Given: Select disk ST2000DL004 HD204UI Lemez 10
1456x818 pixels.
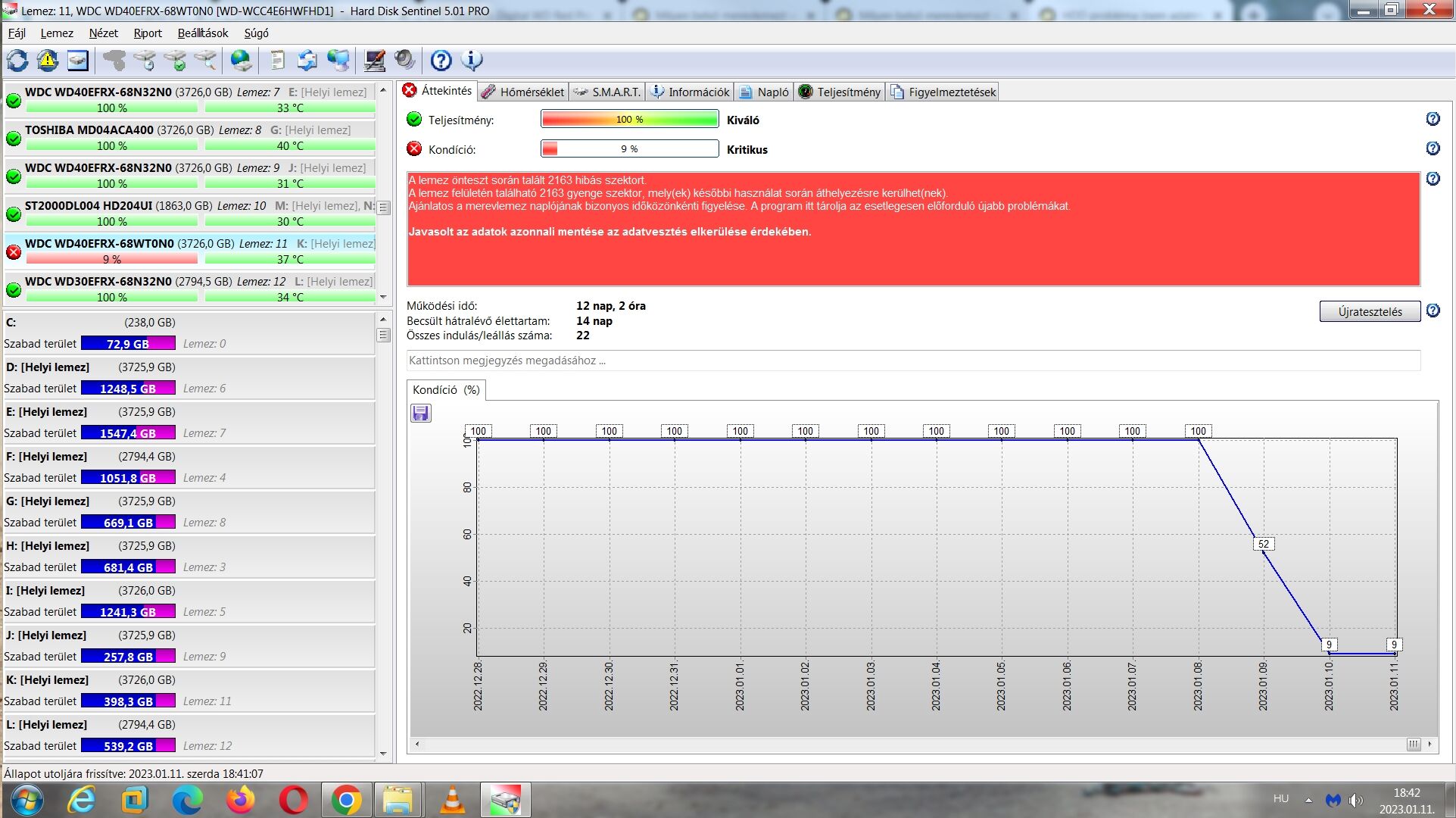Looking at the screenshot, I should coord(191,213).
